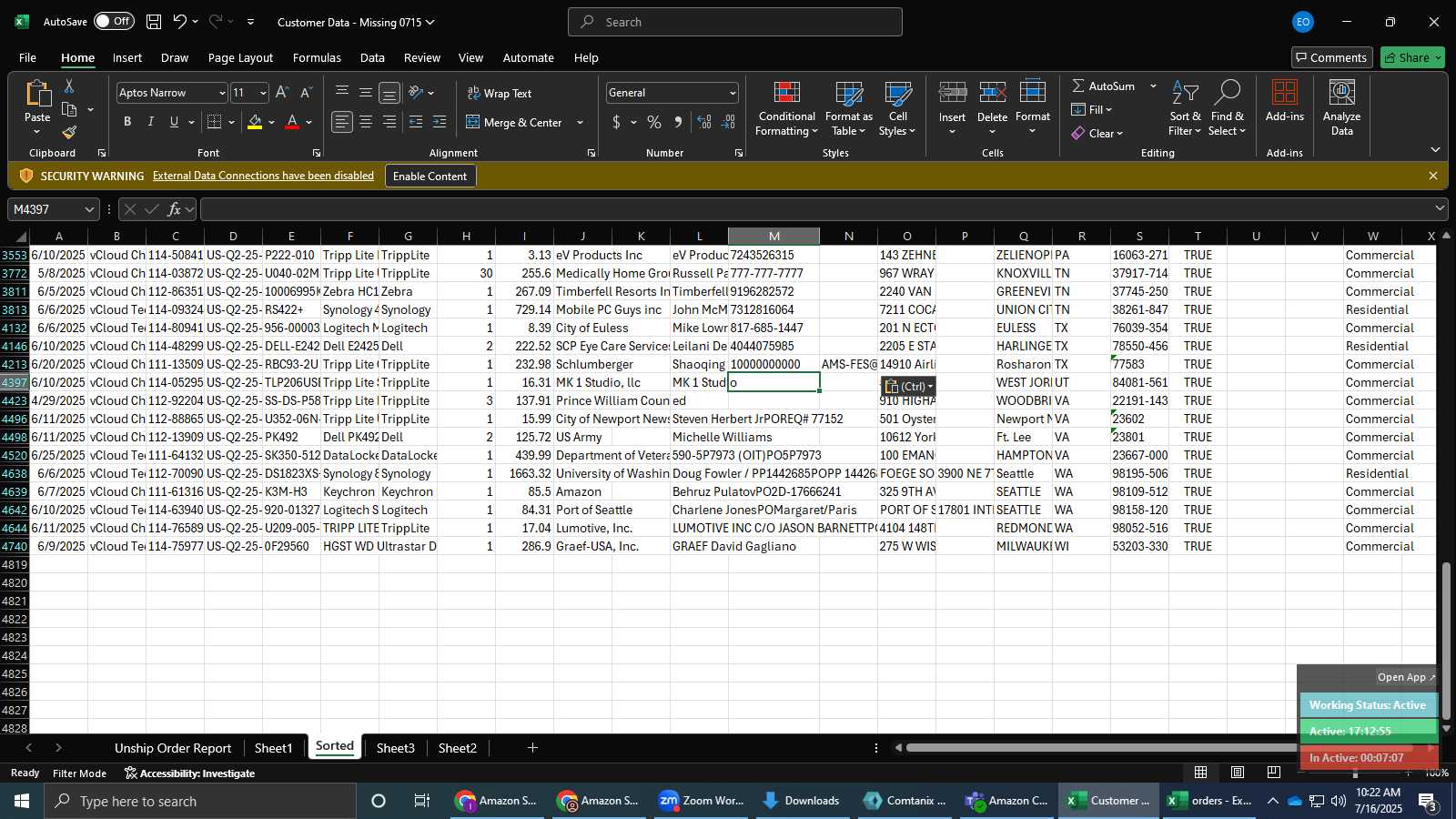Viewport: 1456px width, 819px height.
Task: Click Open App link in overlay
Action: pyautogui.click(x=1406, y=677)
